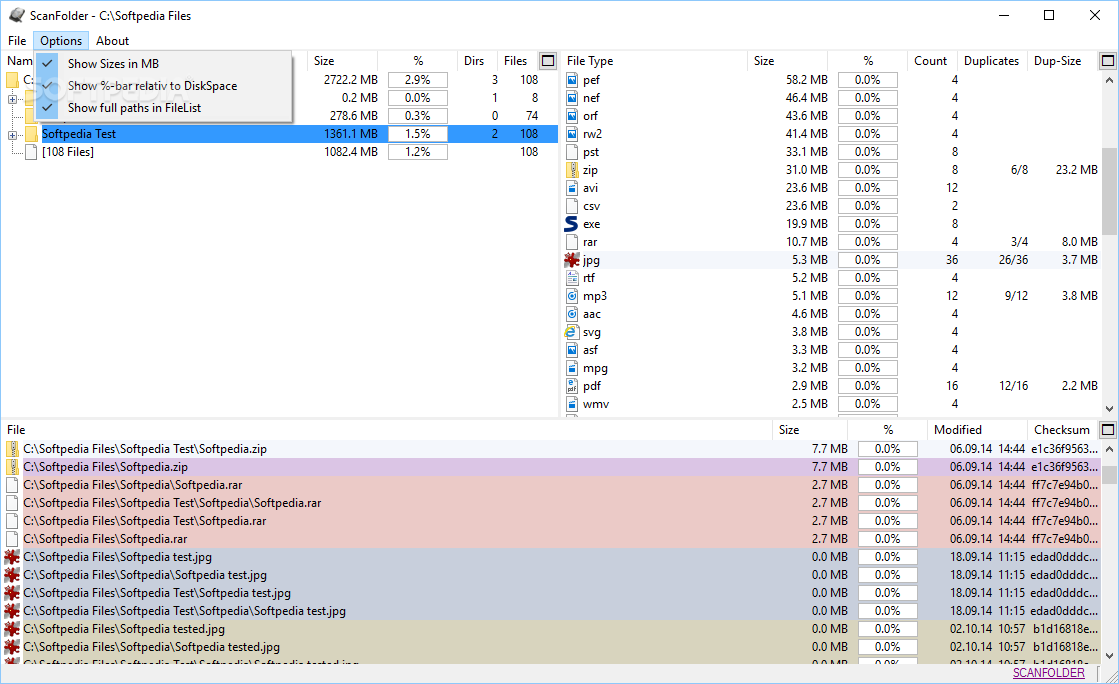Click the 26/36 duplicates value for jpg

pyautogui.click(x=1013, y=260)
